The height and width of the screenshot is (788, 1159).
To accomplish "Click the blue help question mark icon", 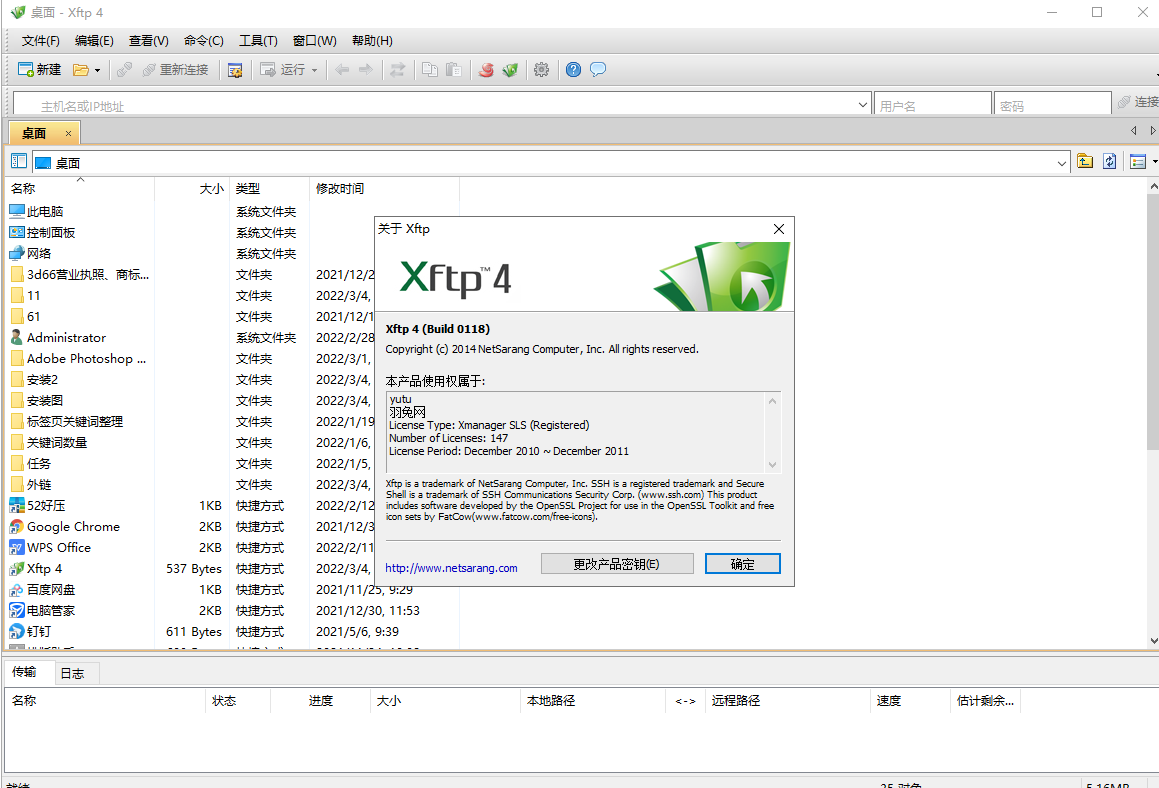I will pyautogui.click(x=573, y=70).
